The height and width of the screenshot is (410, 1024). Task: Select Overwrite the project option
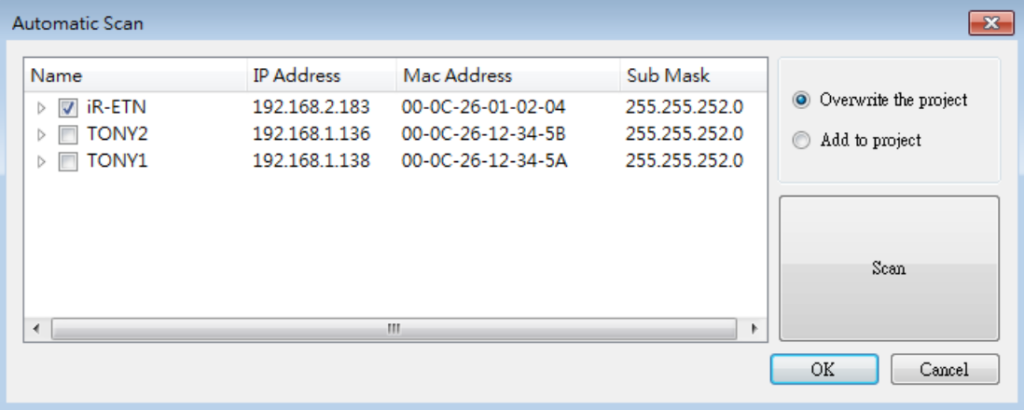[x=800, y=100]
